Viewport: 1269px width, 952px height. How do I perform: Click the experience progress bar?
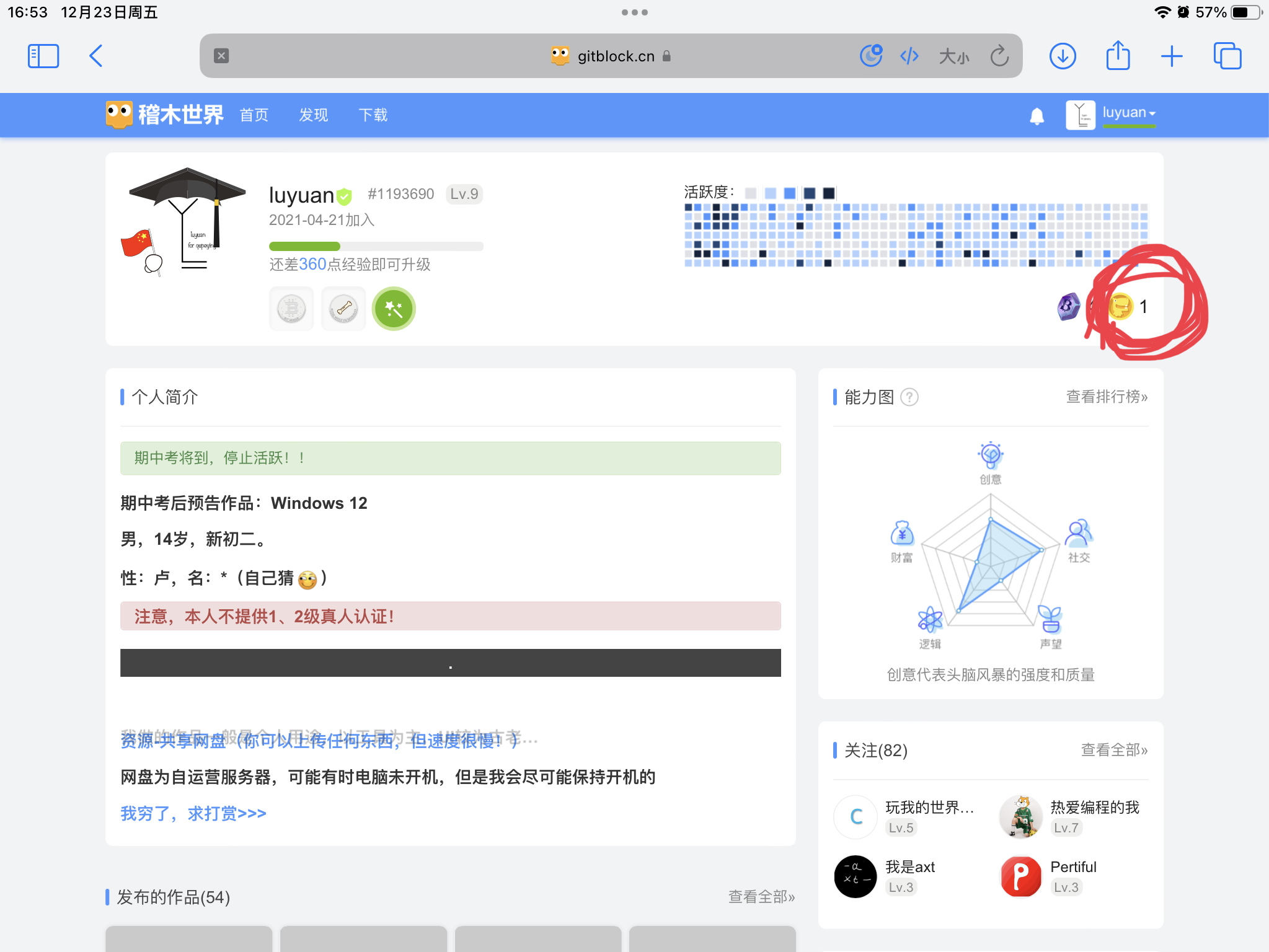(x=376, y=246)
